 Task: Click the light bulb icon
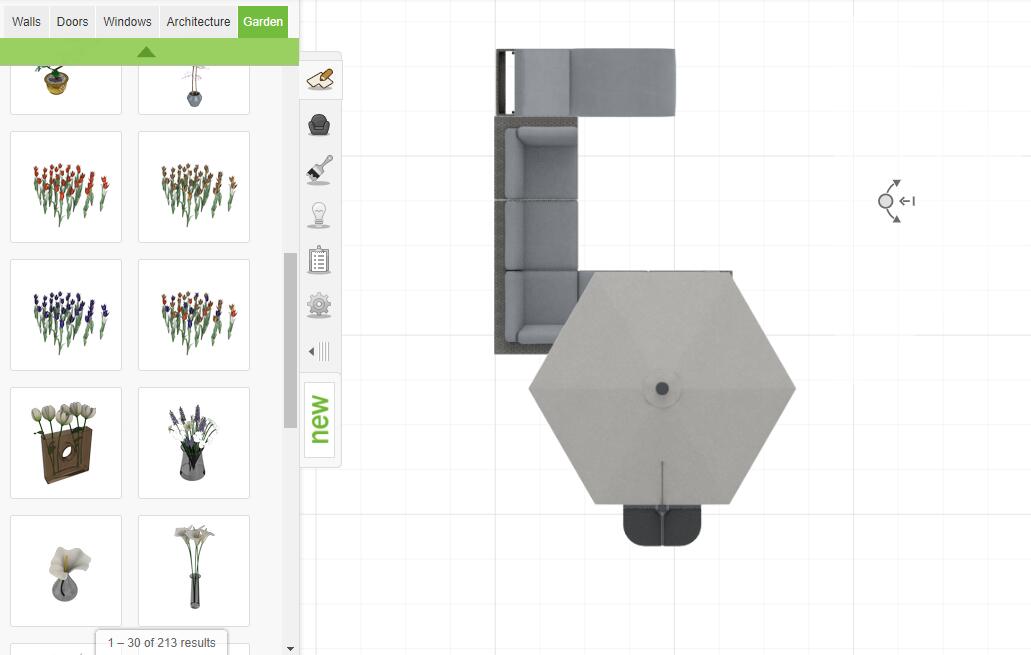(x=319, y=214)
